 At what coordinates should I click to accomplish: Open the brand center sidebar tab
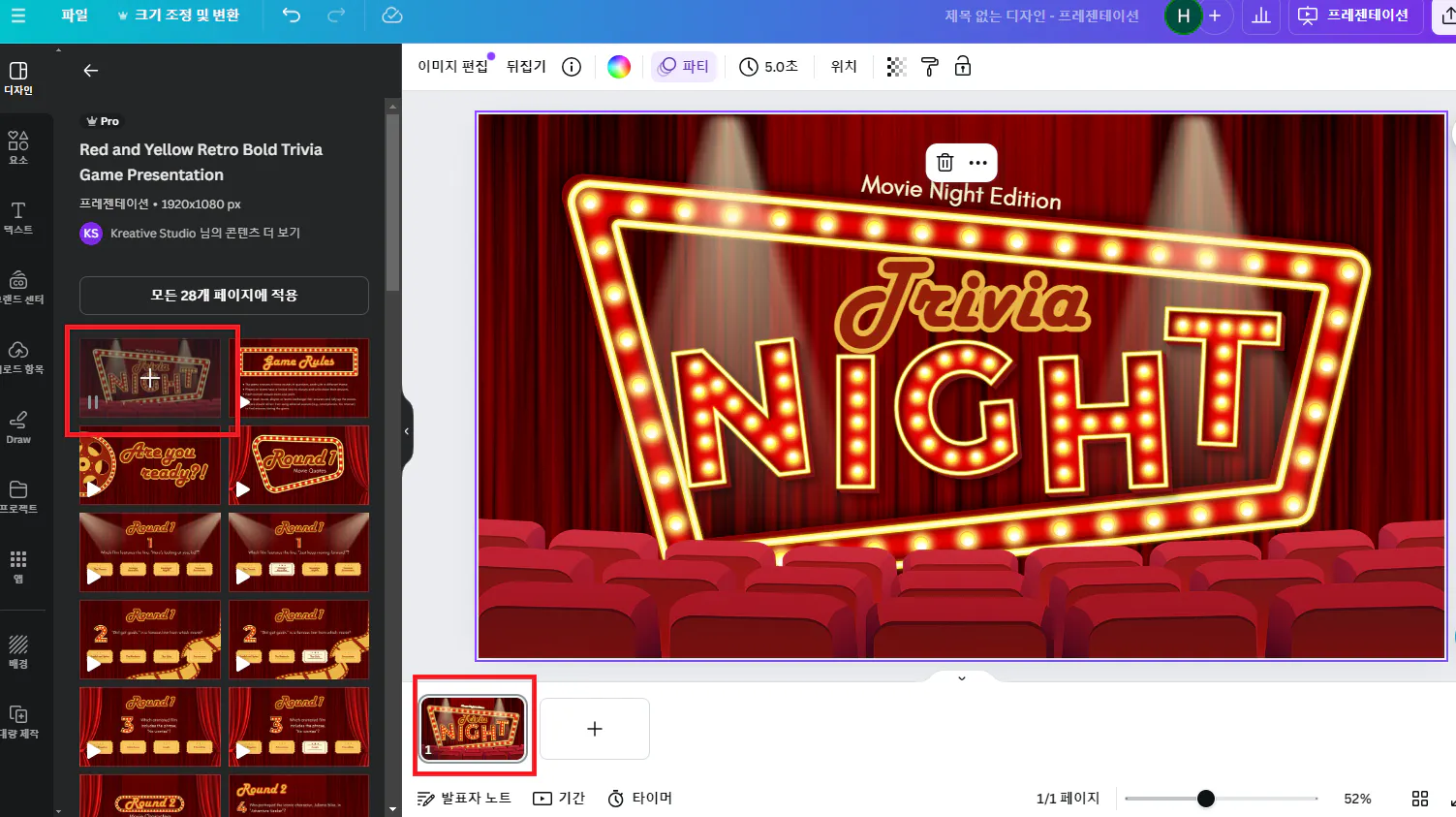[x=18, y=288]
